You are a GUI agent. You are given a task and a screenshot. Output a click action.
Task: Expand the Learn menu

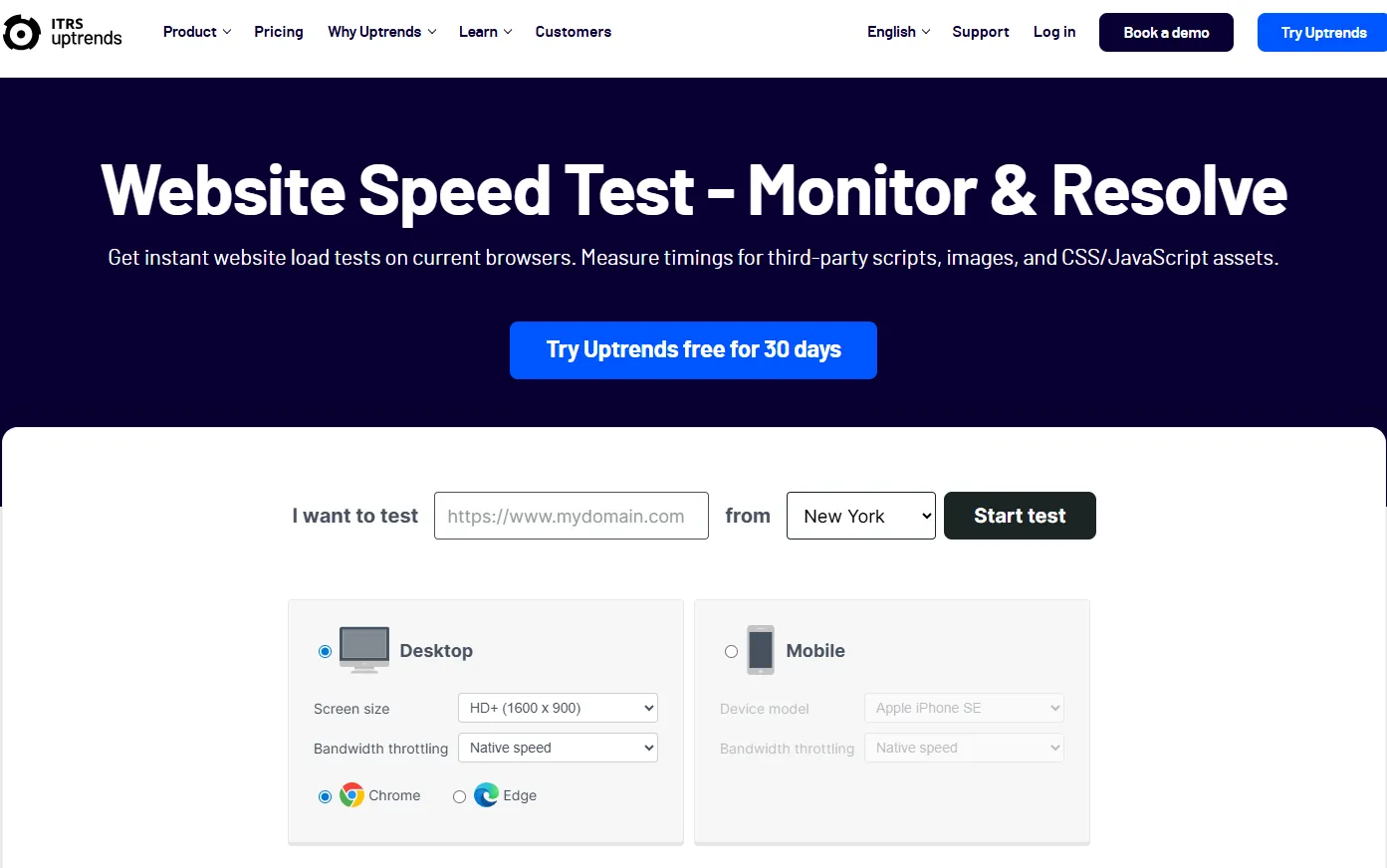[484, 32]
